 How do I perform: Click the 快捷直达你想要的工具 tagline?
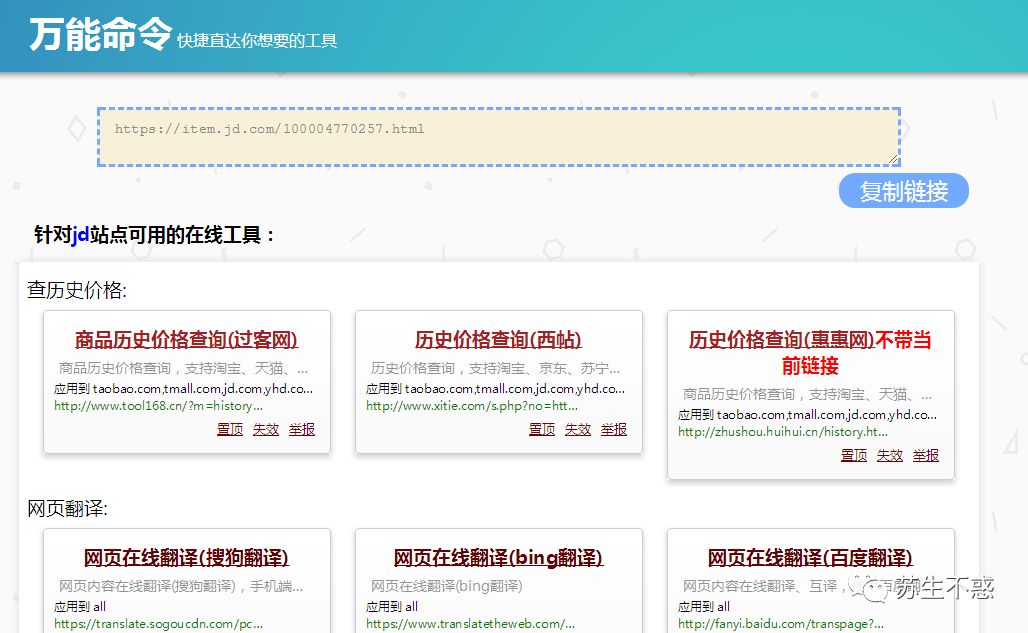click(257, 41)
